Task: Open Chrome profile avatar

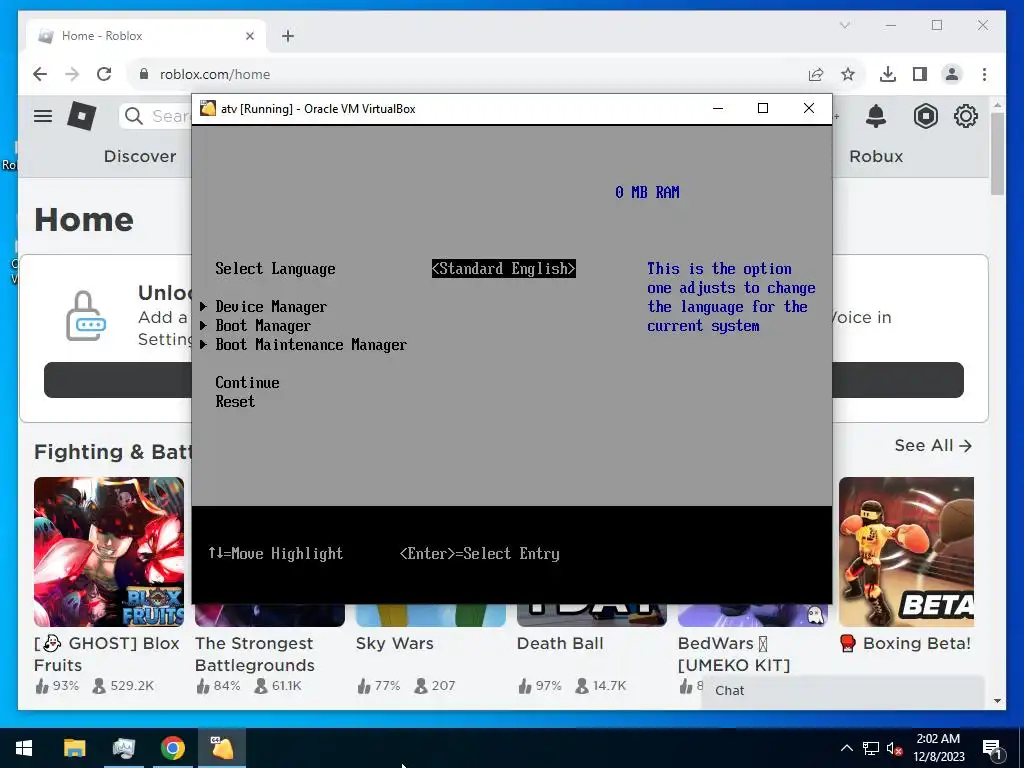Action: point(952,74)
